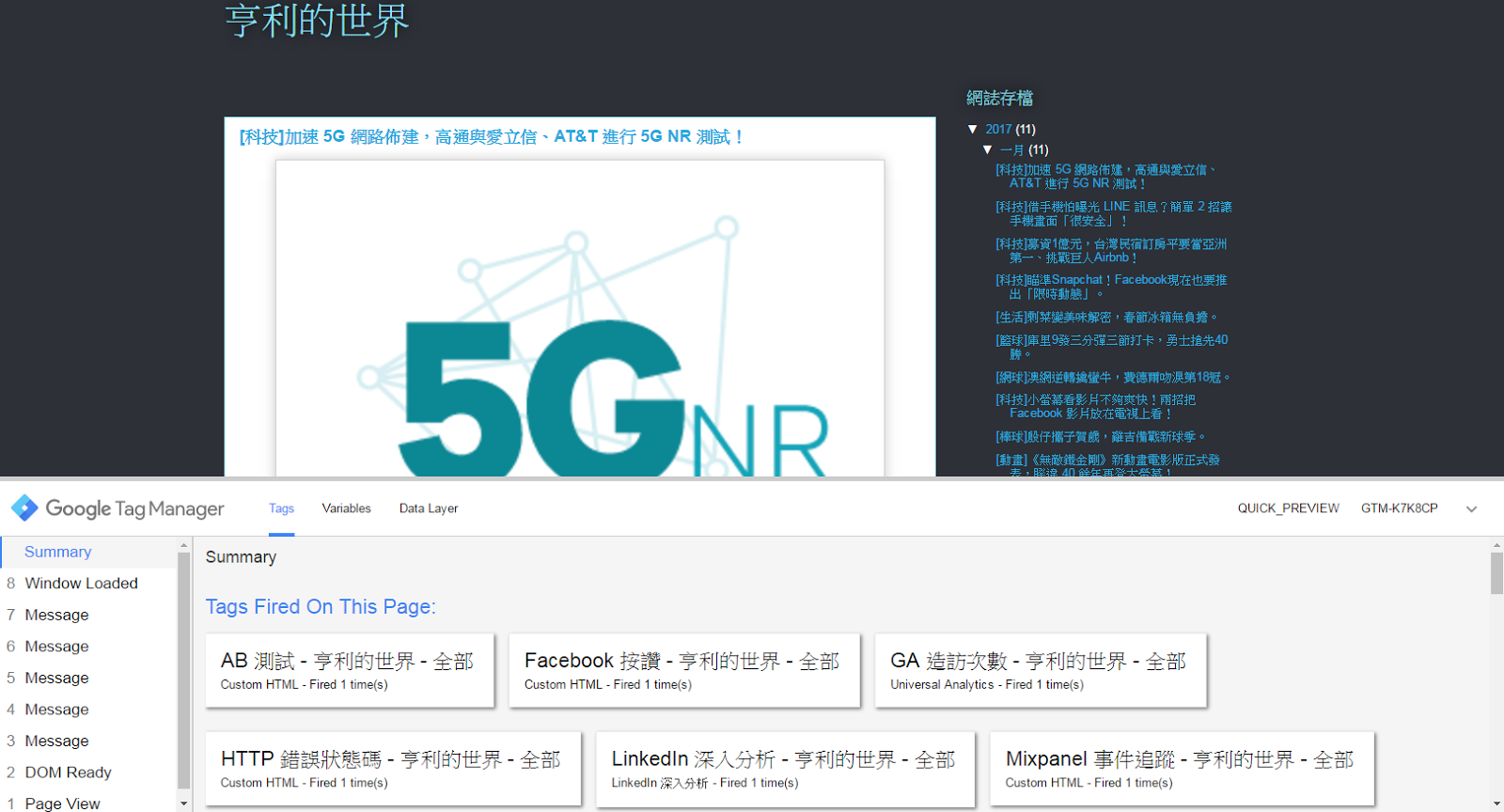Open the Mixpanel 事件追蹤 tag card

1182,769
